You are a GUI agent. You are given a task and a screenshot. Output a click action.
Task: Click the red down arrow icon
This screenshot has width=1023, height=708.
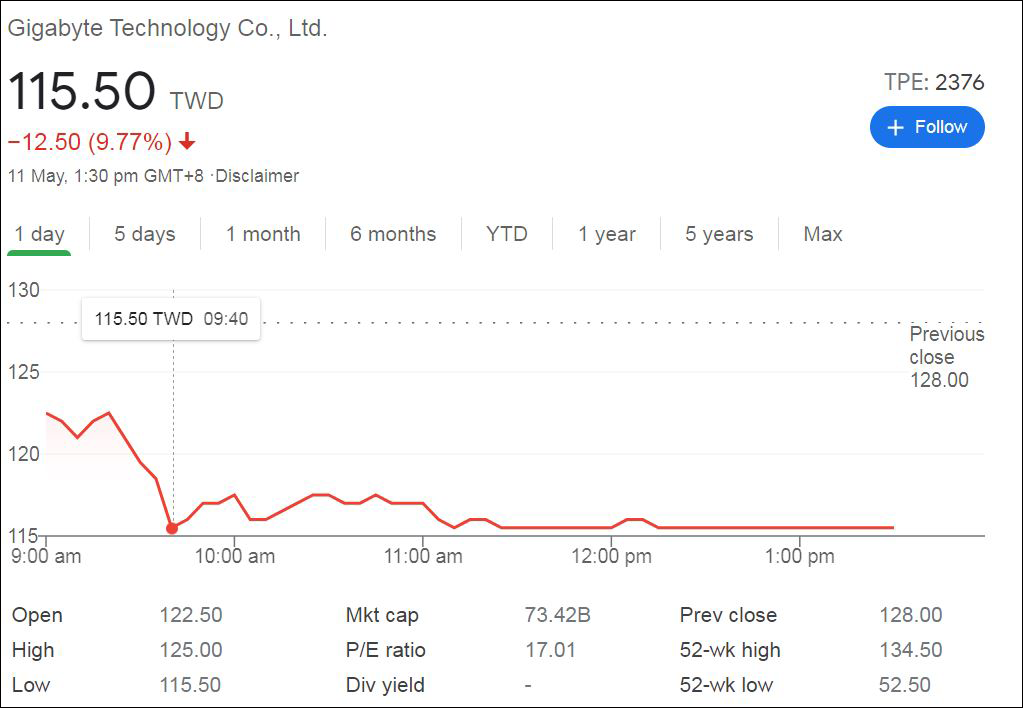187,143
